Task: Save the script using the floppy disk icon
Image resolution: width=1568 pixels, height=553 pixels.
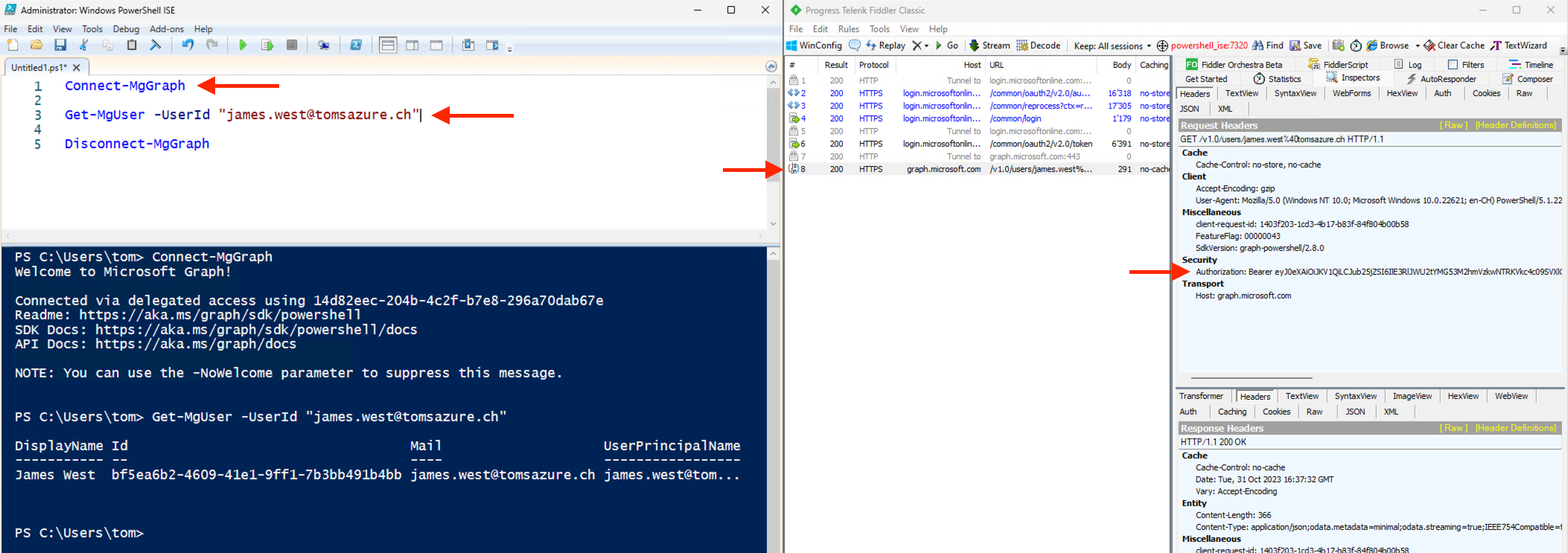Action: [x=60, y=45]
